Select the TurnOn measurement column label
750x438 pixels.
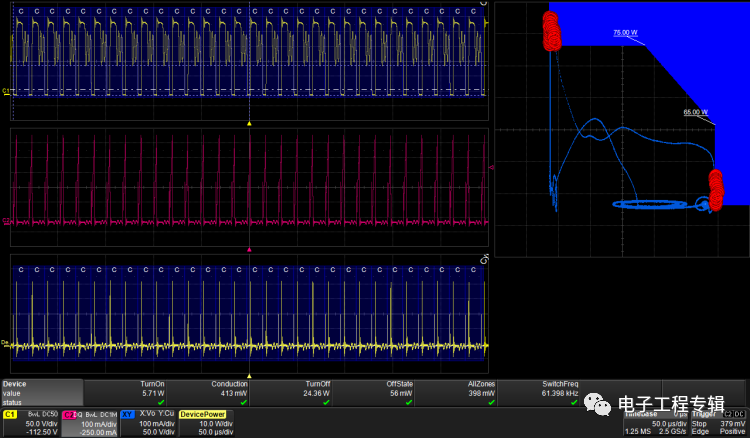153,384
